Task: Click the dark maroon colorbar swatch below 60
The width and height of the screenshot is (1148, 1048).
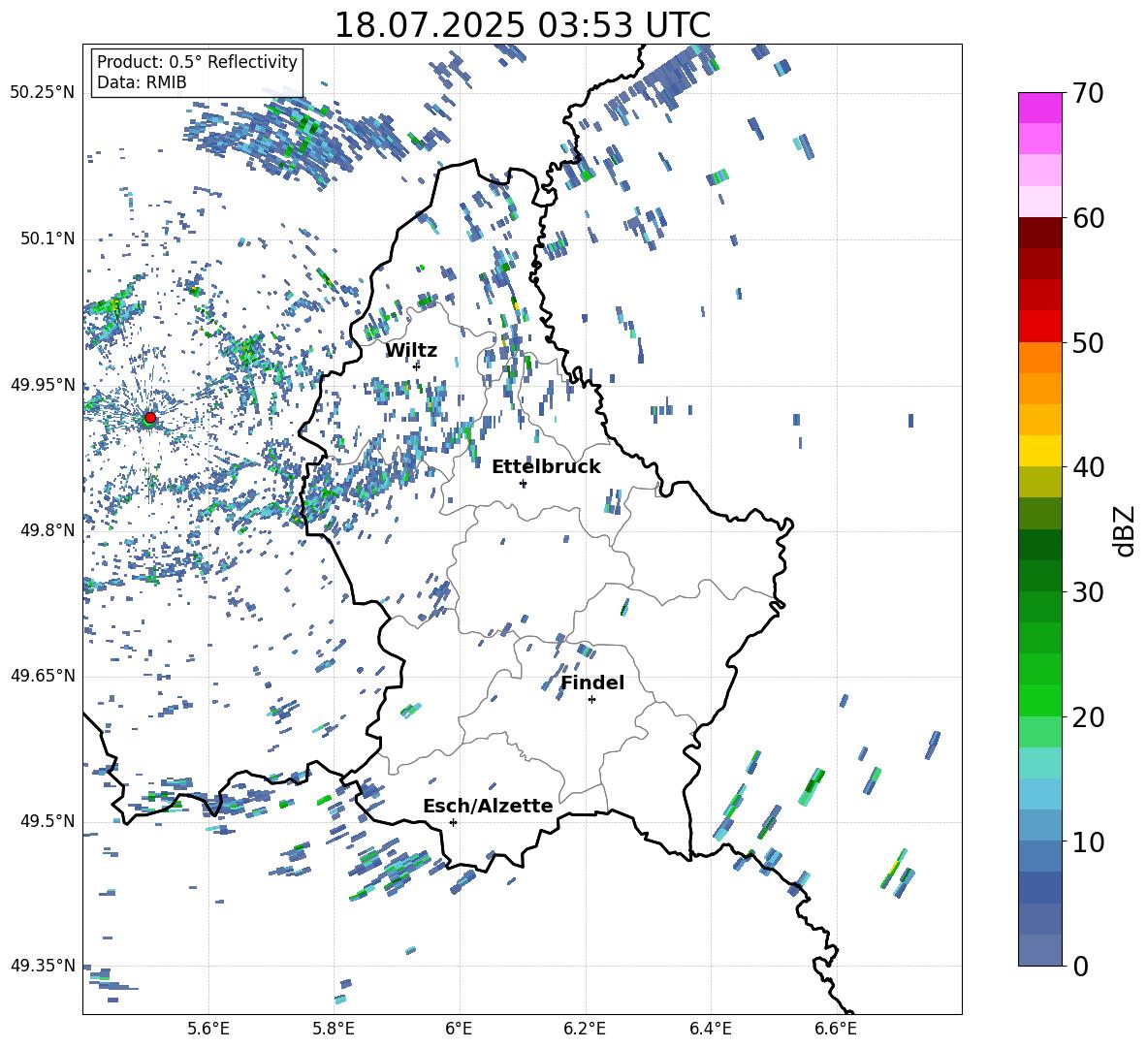Action: pos(1039,233)
